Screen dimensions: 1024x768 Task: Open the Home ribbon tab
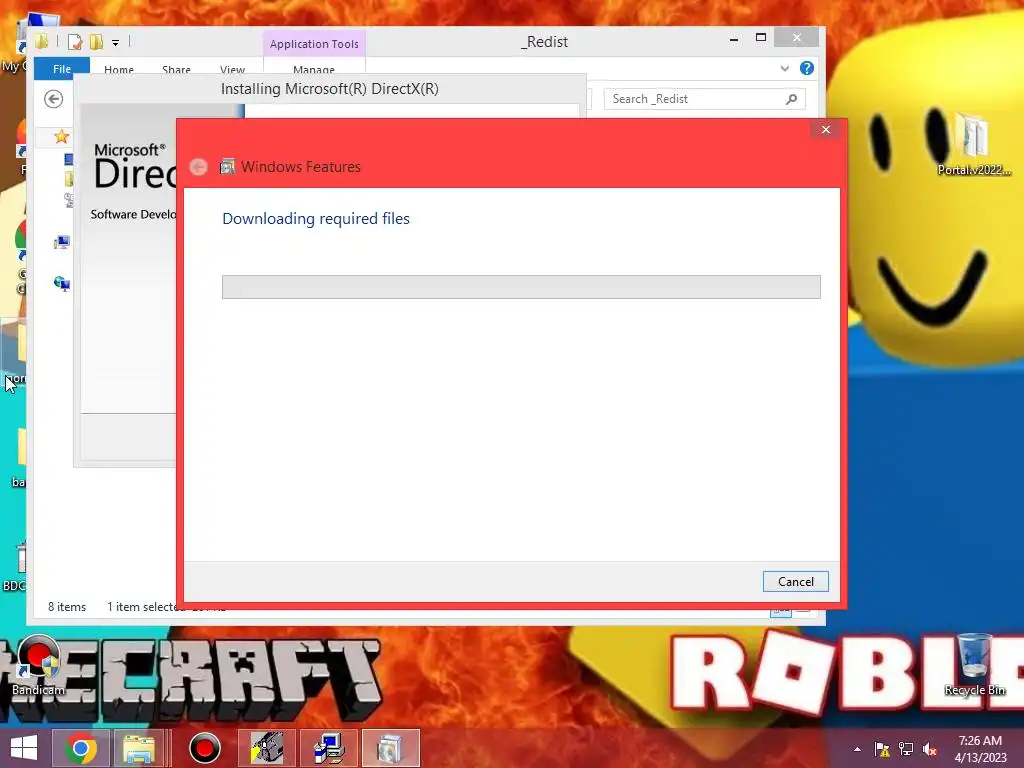(119, 69)
